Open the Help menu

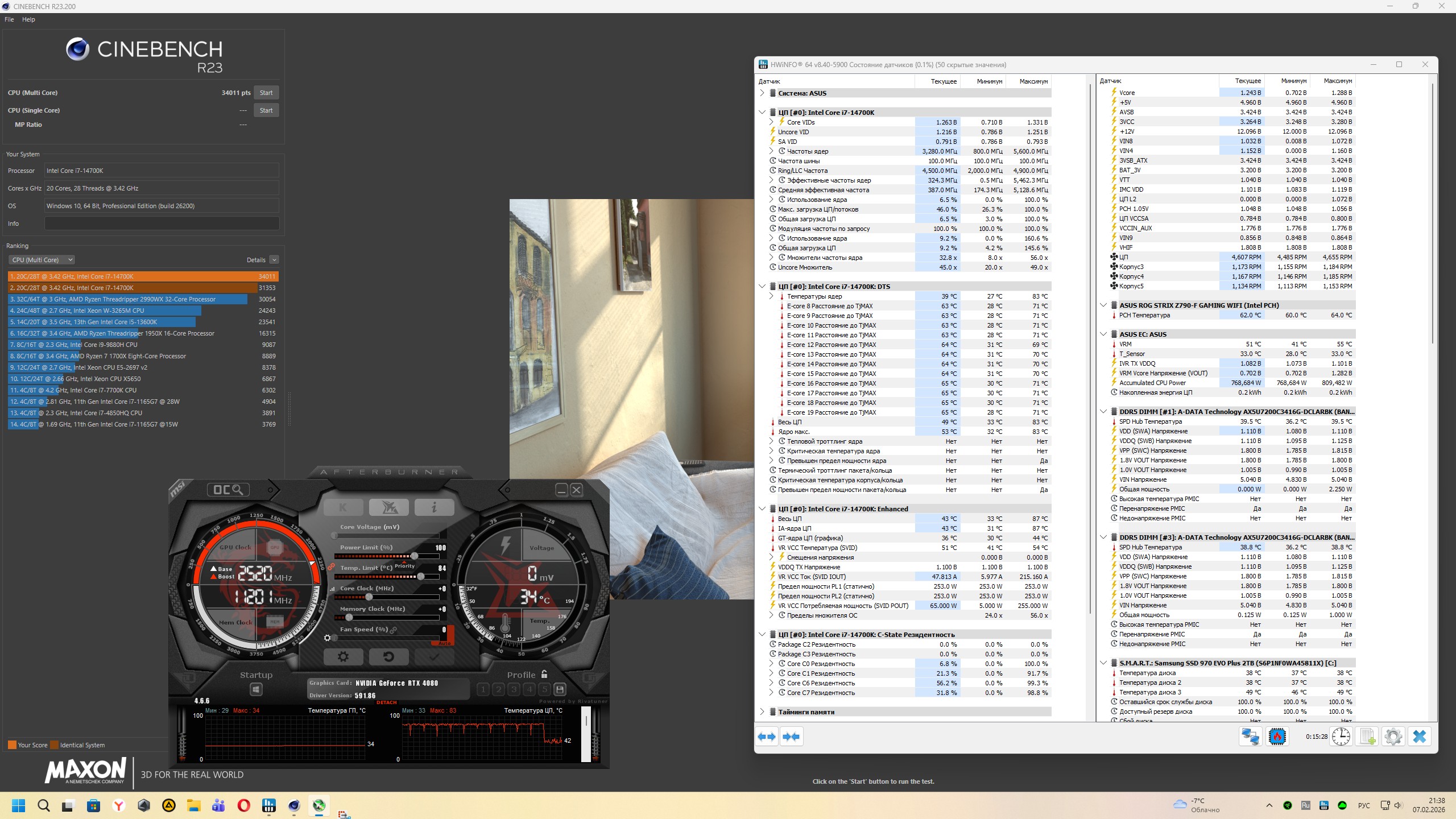point(28,19)
